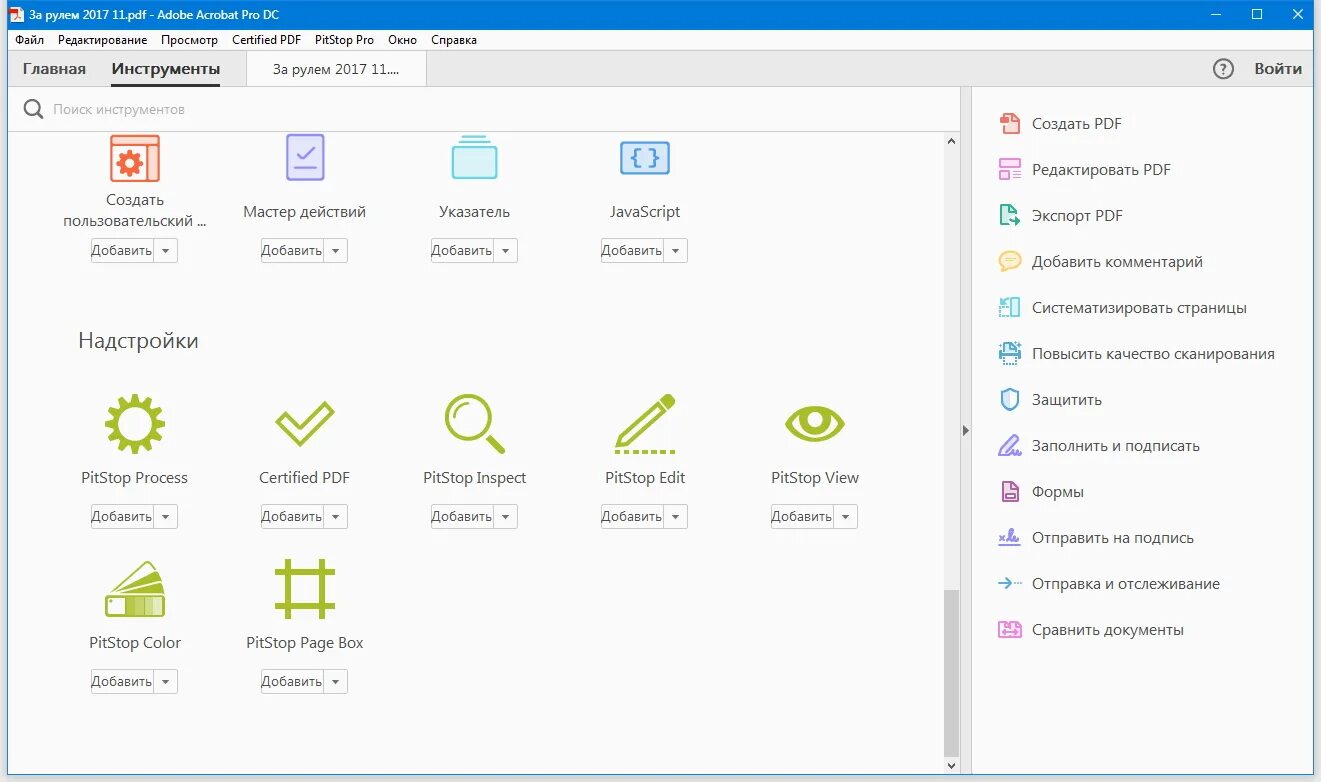1321x782 pixels.
Task: Expand dropdown arrow next to PitStop Color Добавить
Action: [x=166, y=681]
